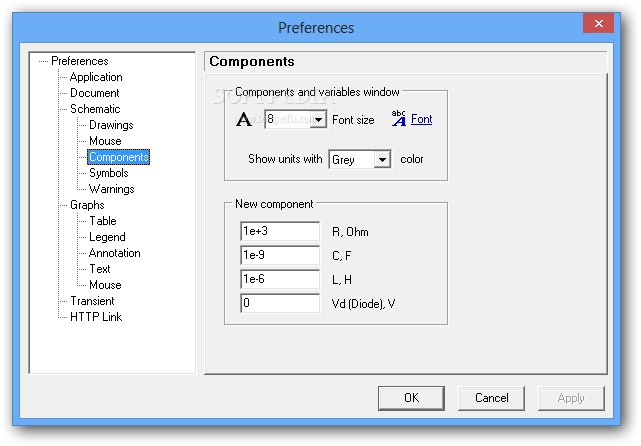Expand the Show units color dropdown
641x446 pixels.
[382, 159]
